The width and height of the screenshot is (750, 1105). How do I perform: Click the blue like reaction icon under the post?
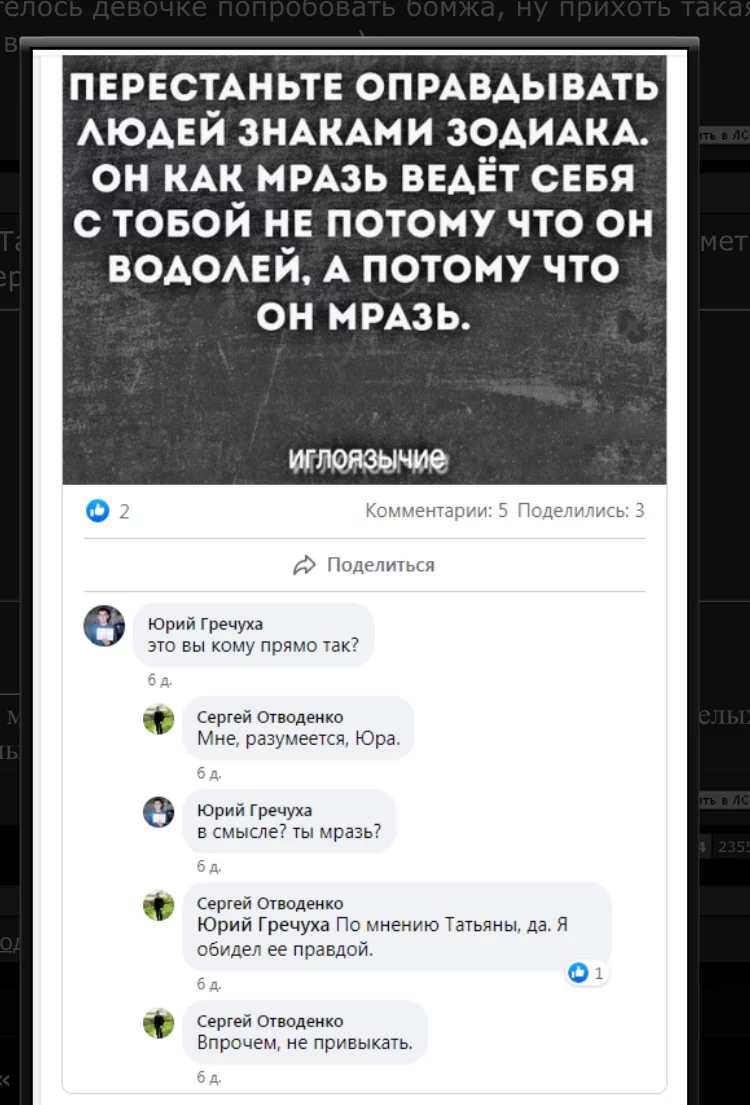[x=95, y=511]
